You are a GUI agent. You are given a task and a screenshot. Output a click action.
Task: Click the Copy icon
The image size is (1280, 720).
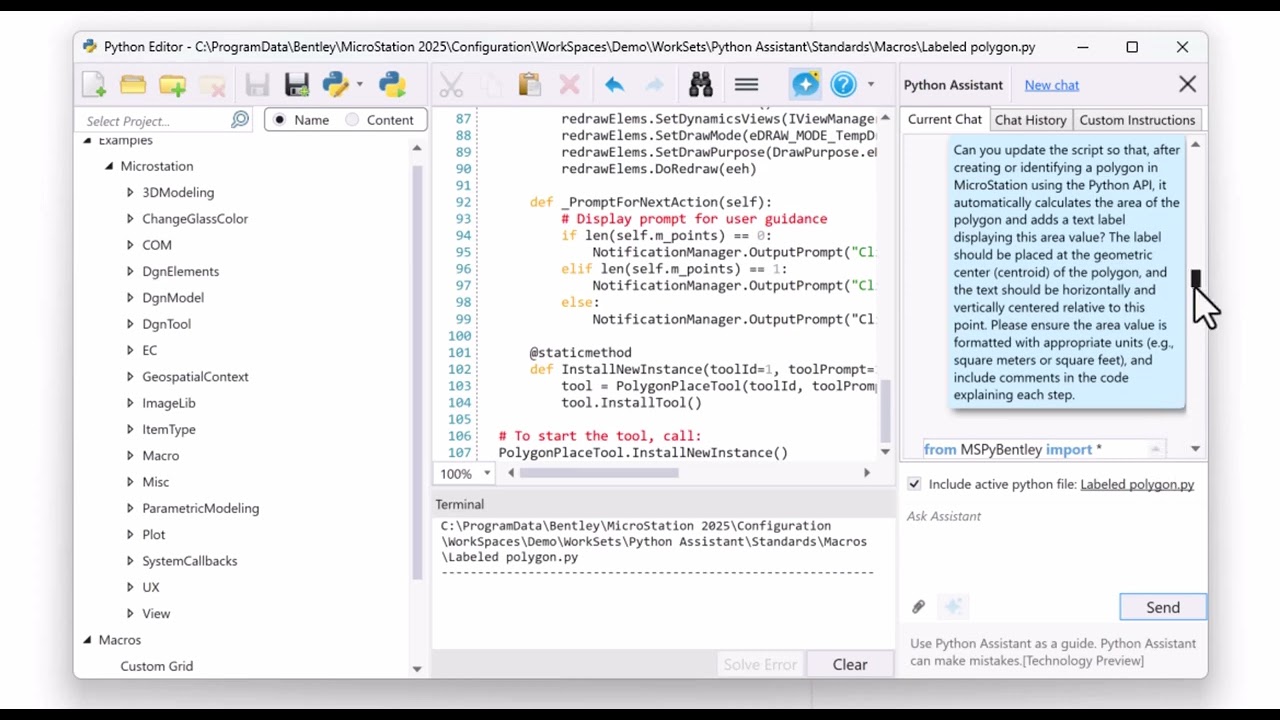pos(490,85)
